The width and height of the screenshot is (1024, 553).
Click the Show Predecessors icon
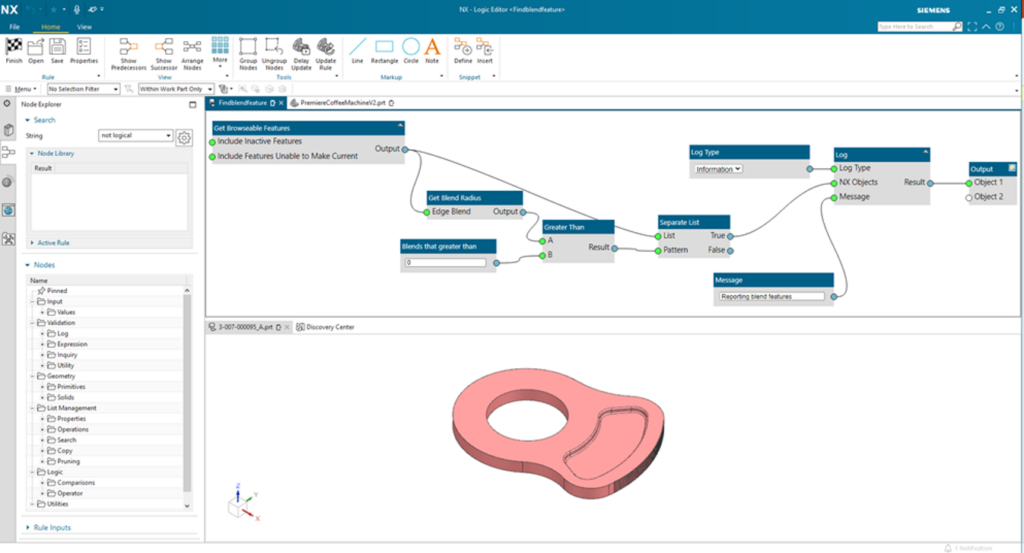pos(129,47)
